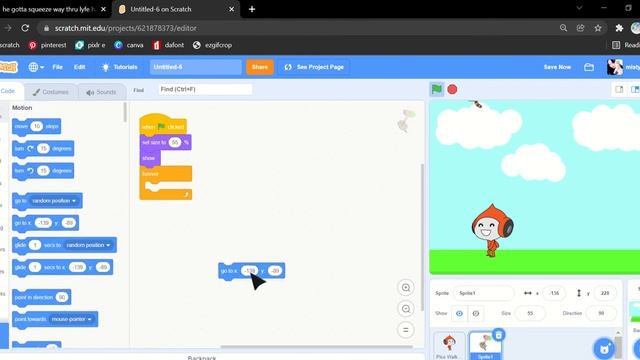
Task: Edit the sprite x position field
Action: pyautogui.click(x=554, y=293)
